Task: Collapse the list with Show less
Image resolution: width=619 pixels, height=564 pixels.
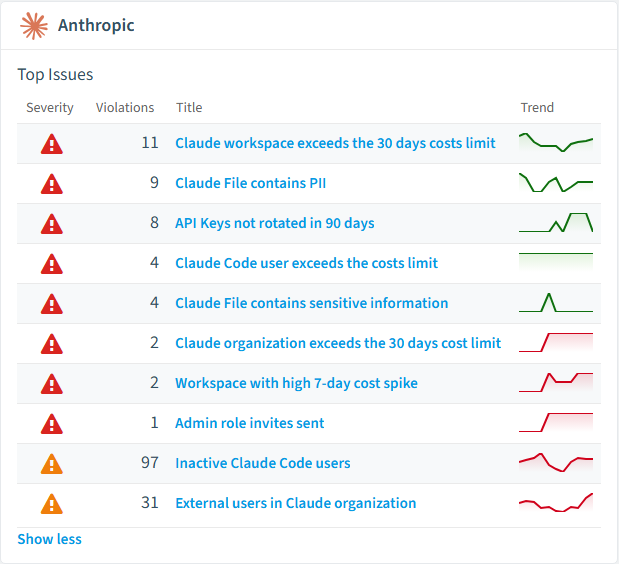Action: (49, 539)
